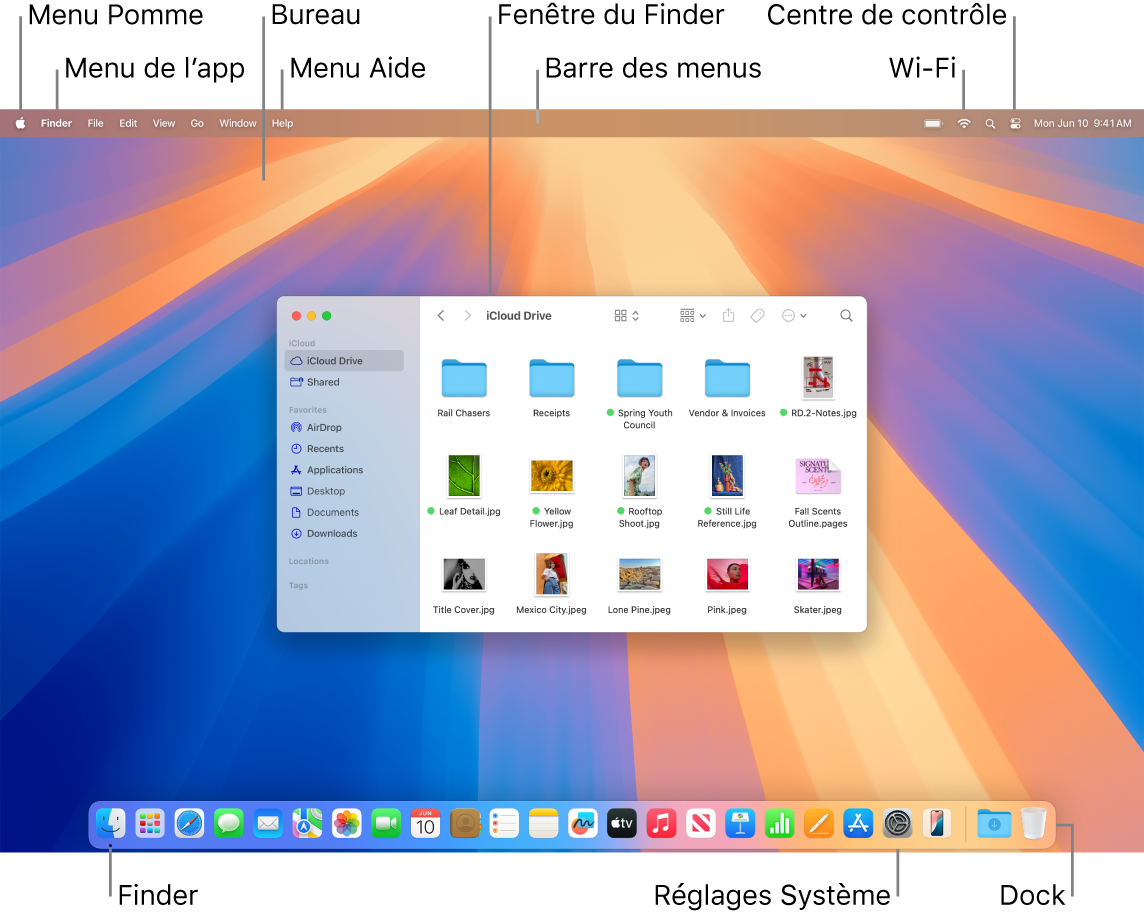This screenshot has height=918, width=1144.
Task: Open Safari from the Dock
Action: [190, 824]
